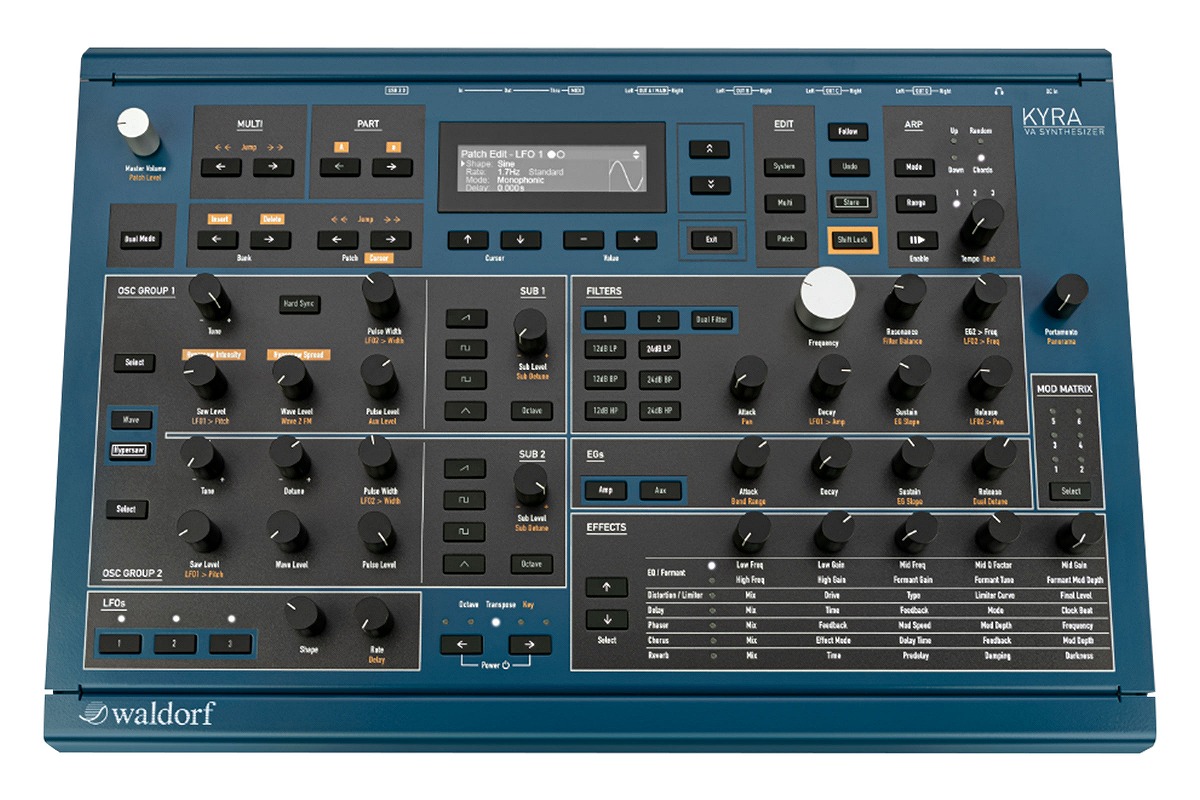
Task: Click the Exit button
Action: [711, 240]
